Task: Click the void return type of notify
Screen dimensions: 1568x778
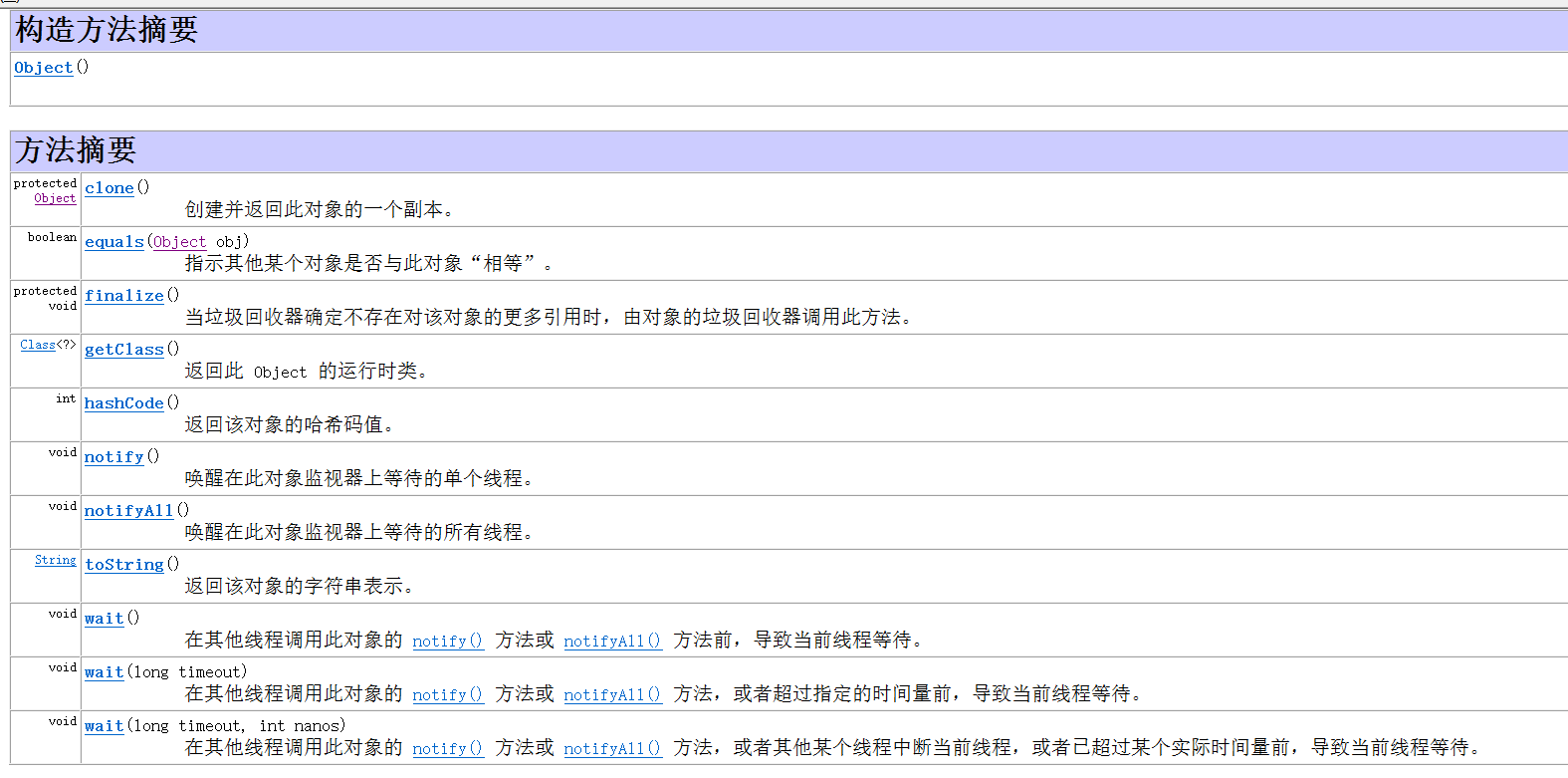Action: (x=62, y=452)
